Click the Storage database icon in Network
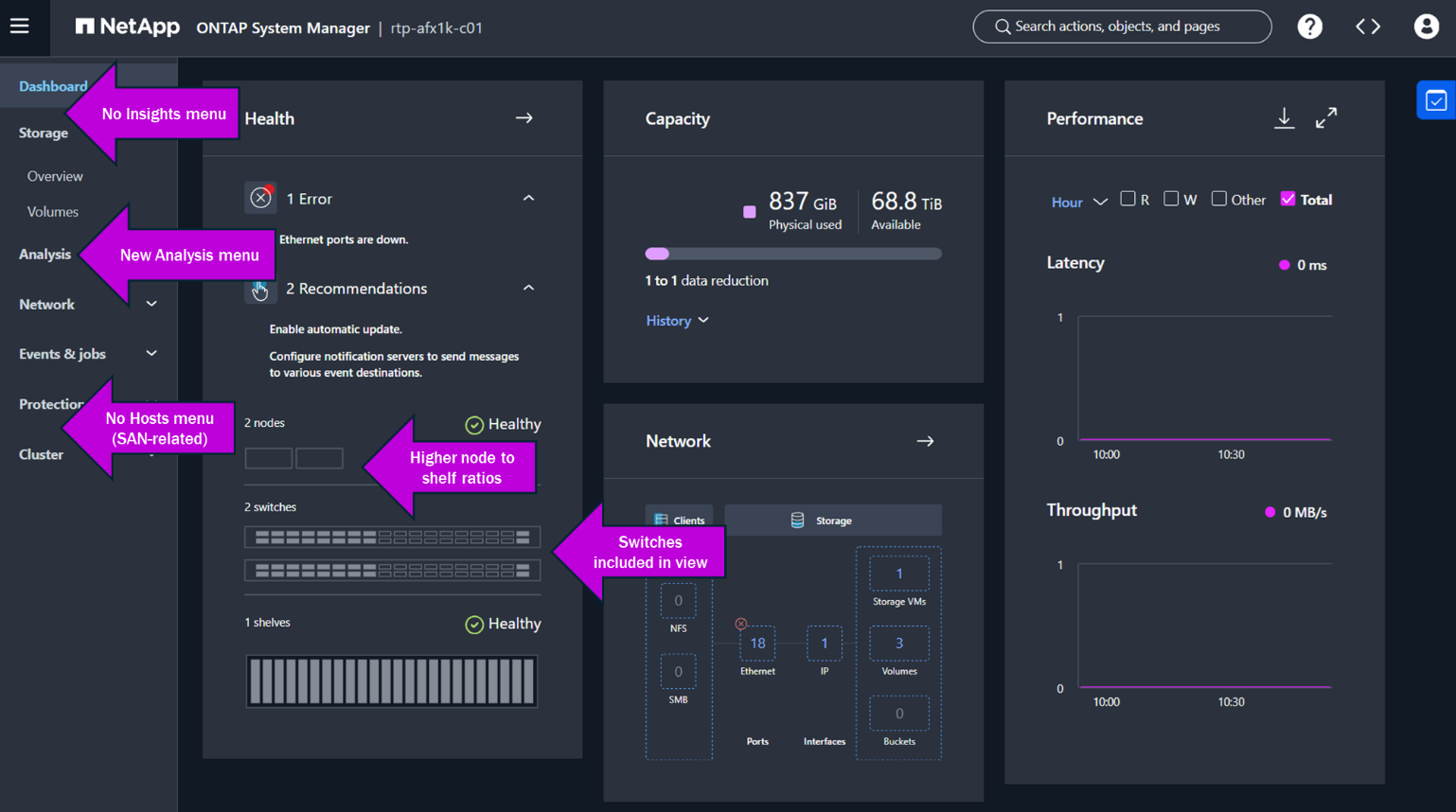Image resolution: width=1456 pixels, height=812 pixels. [797, 521]
